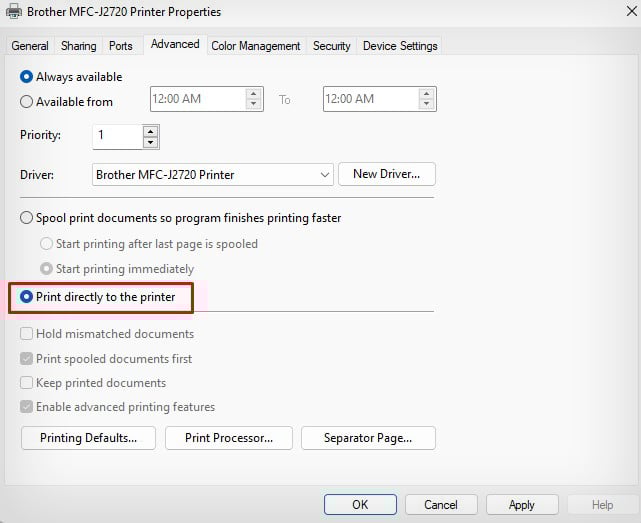This screenshot has width=641, height=523.
Task: Click the Priority value field
Action: [118, 137]
